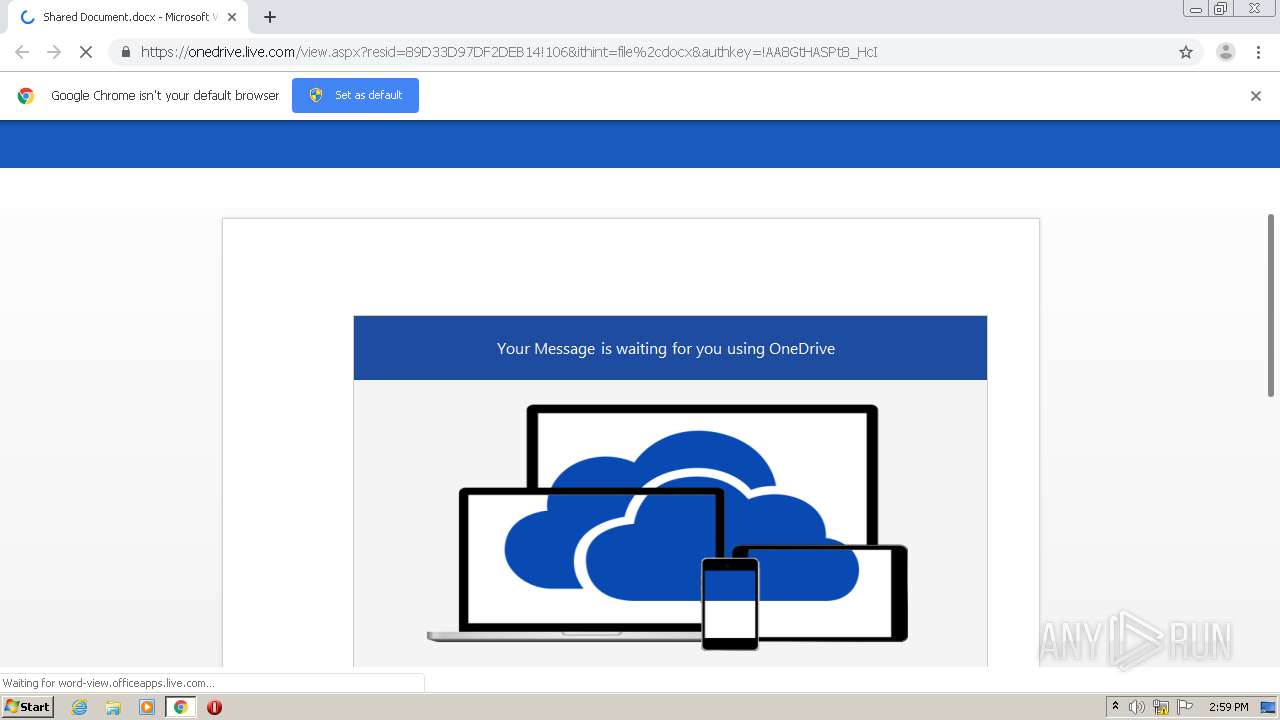Viewport: 1280px width, 720px height.
Task: Go back to previous page
Action: (x=22, y=52)
